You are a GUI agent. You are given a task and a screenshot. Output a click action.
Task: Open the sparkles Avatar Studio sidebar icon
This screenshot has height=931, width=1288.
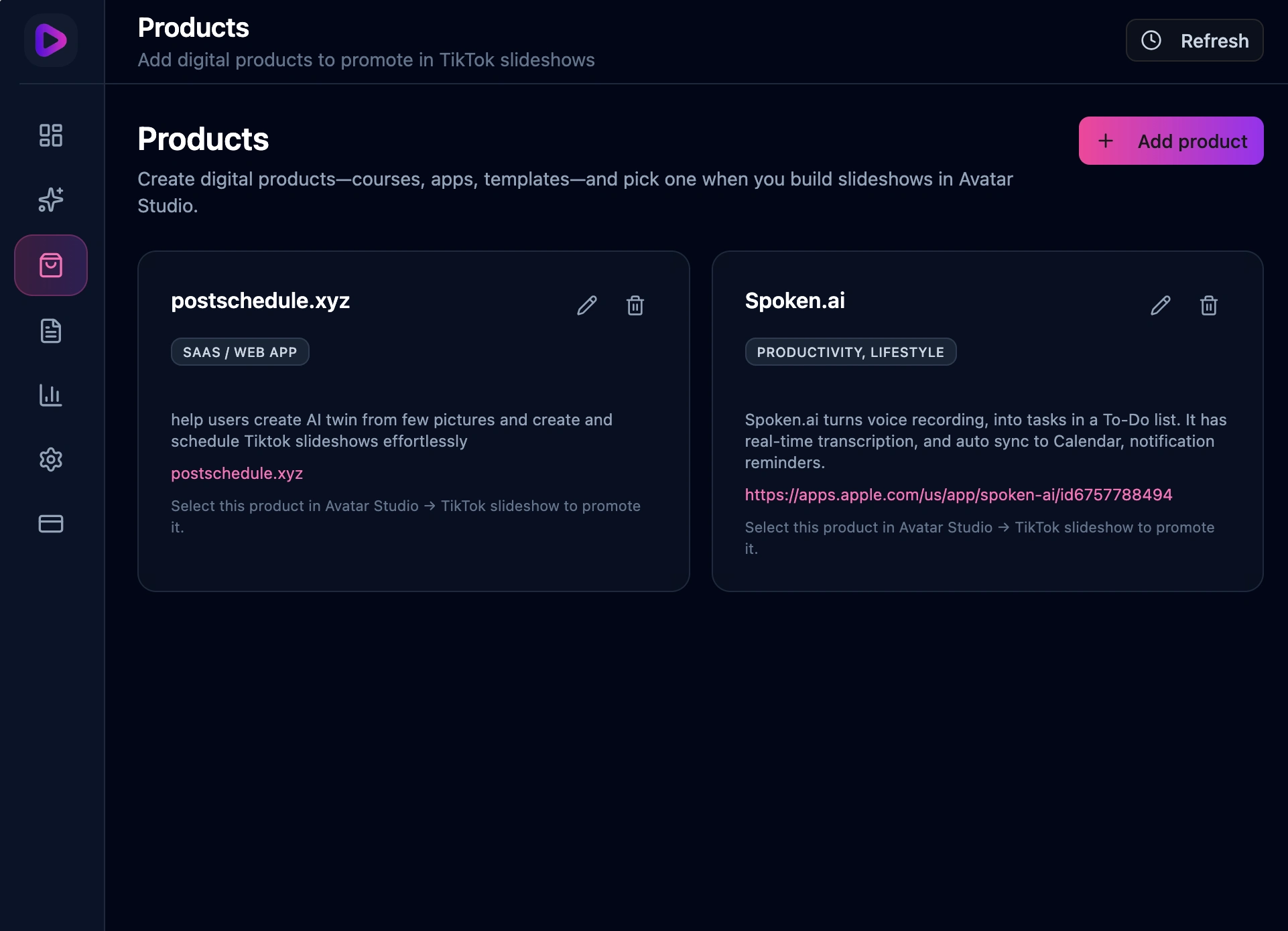(51, 200)
